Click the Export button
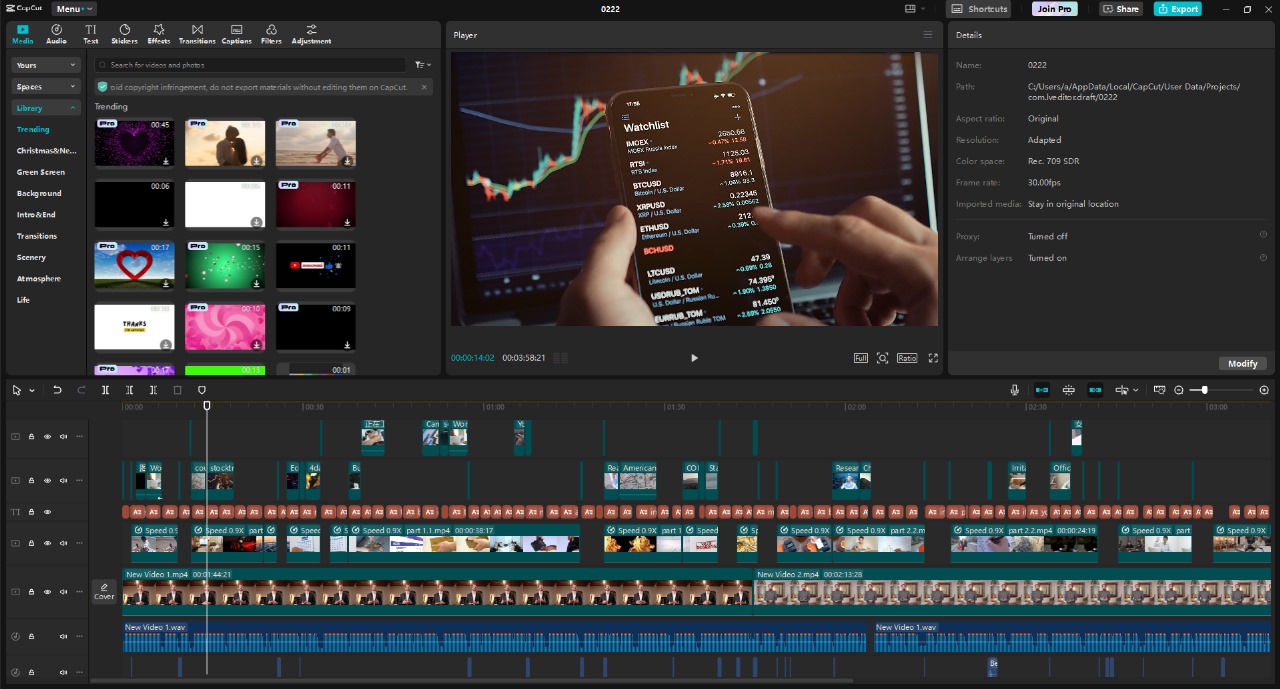Screen dimensions: 1280x689 (x=1178, y=9)
